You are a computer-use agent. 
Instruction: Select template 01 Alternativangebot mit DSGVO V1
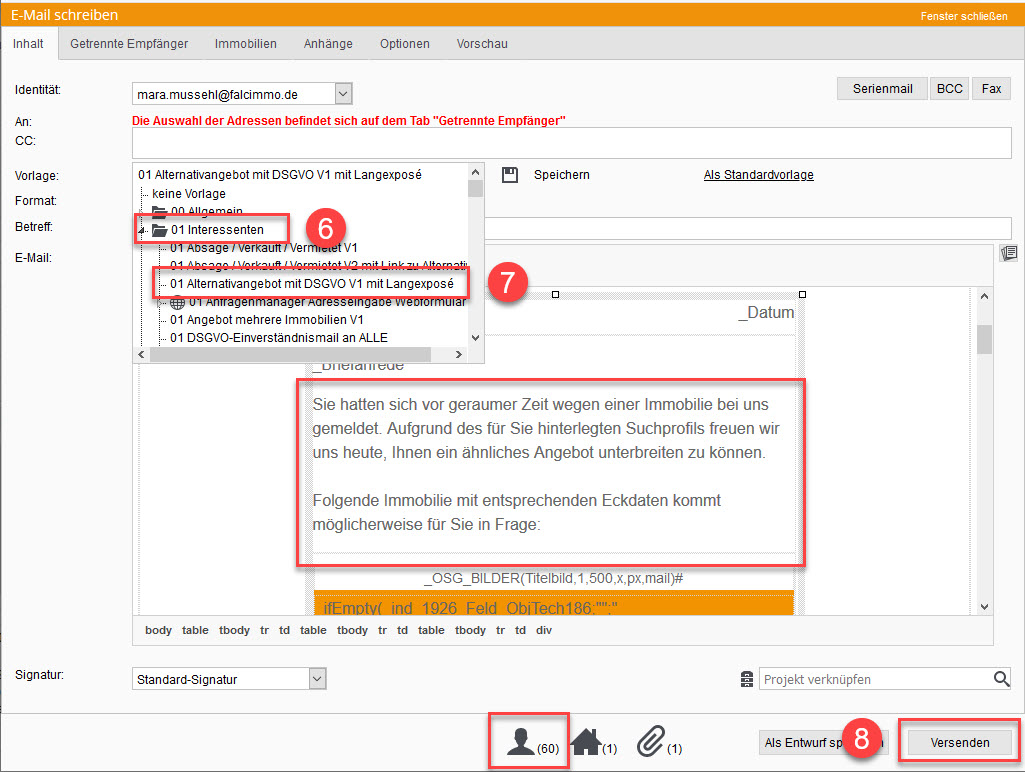(311, 284)
